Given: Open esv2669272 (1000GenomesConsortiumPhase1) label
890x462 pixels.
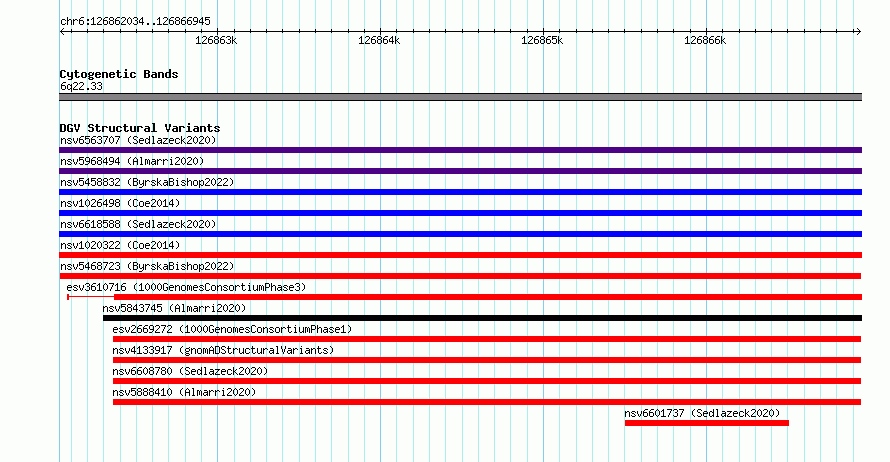Looking at the screenshot, I should coord(232,329).
